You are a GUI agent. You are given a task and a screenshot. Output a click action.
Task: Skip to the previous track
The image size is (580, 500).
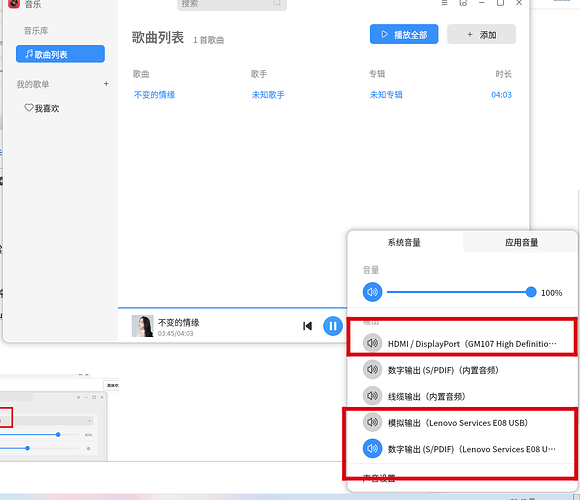pos(307,326)
